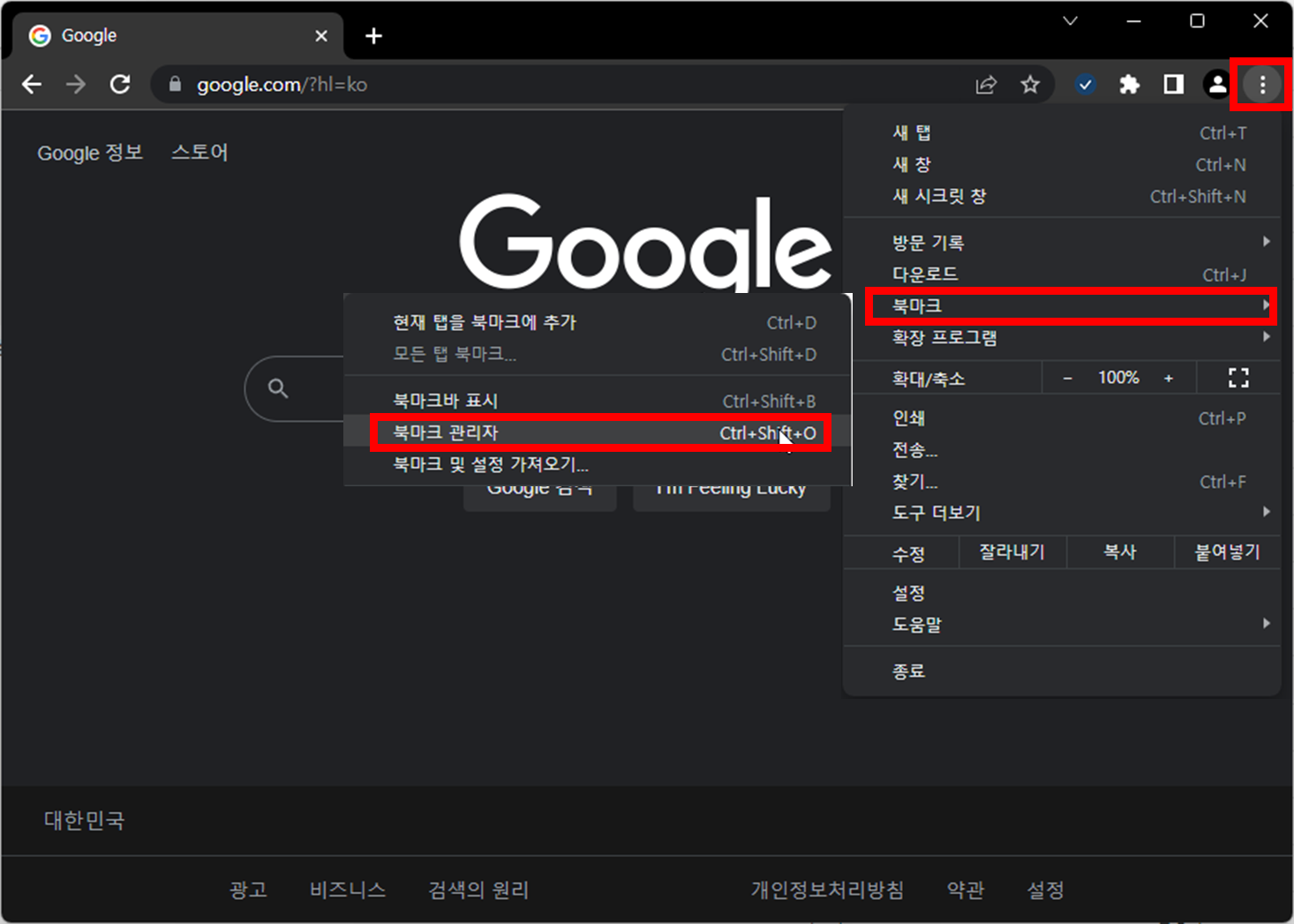Click the address bar URL
Viewport: 1294px width, 924px height.
pyautogui.click(x=282, y=85)
